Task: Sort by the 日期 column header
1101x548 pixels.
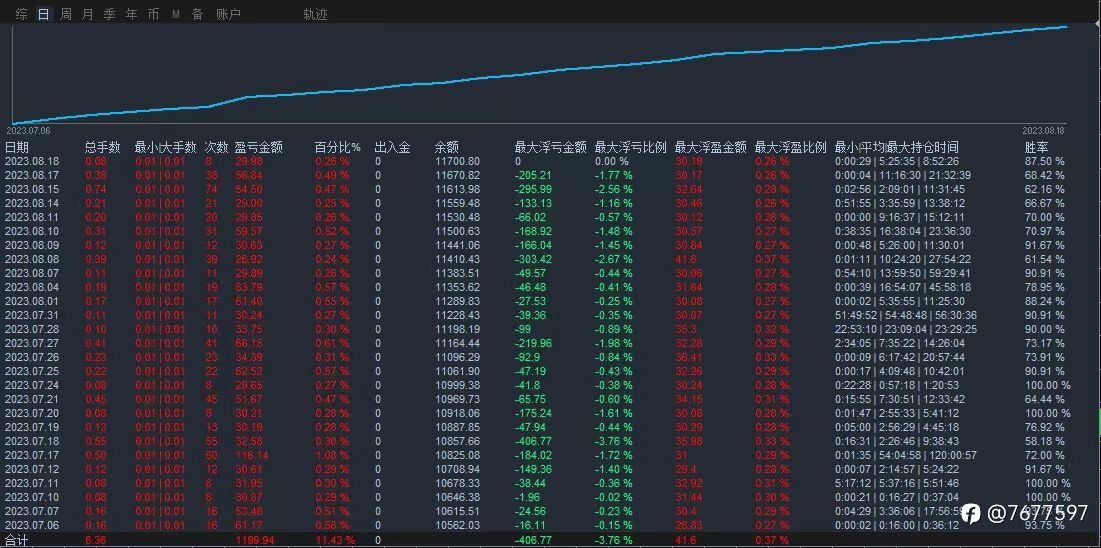Action: click(x=18, y=148)
